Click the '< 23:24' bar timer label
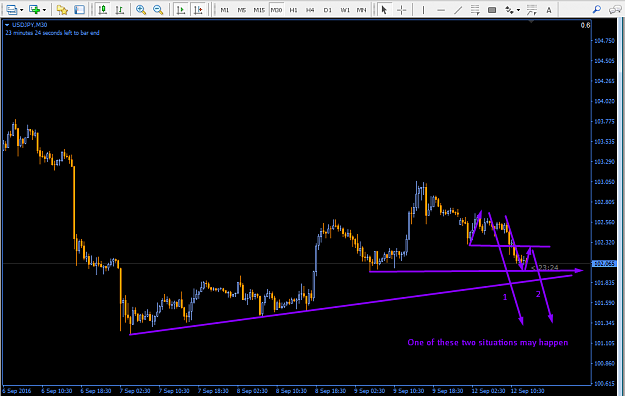 (545, 268)
